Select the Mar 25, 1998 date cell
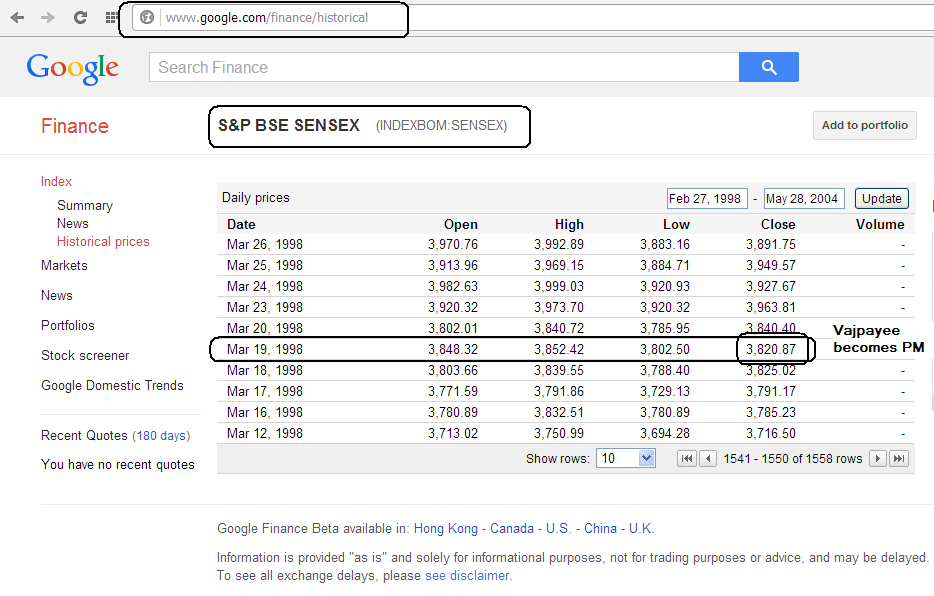The height and width of the screenshot is (596, 934). (x=264, y=266)
